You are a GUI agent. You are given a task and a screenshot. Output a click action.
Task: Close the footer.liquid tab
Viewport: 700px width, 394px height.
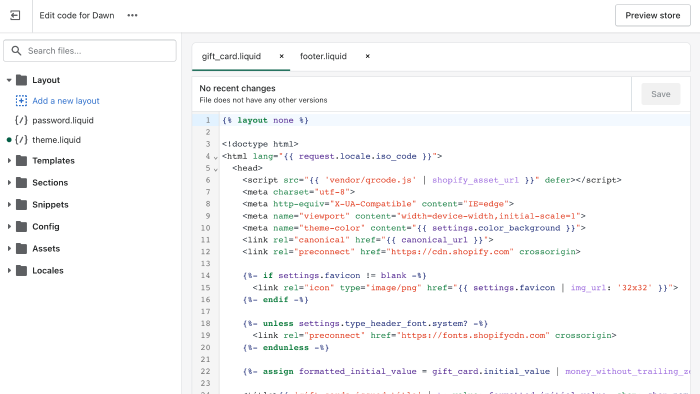pos(367,56)
